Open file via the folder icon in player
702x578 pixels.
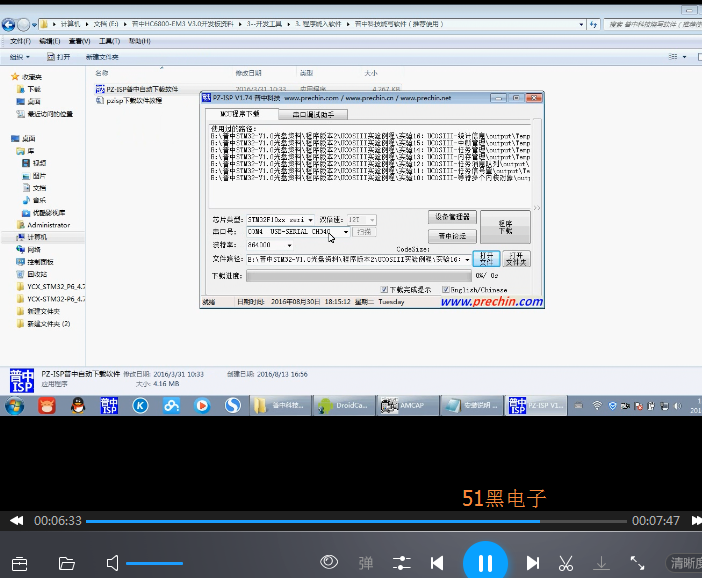[x=66, y=563]
